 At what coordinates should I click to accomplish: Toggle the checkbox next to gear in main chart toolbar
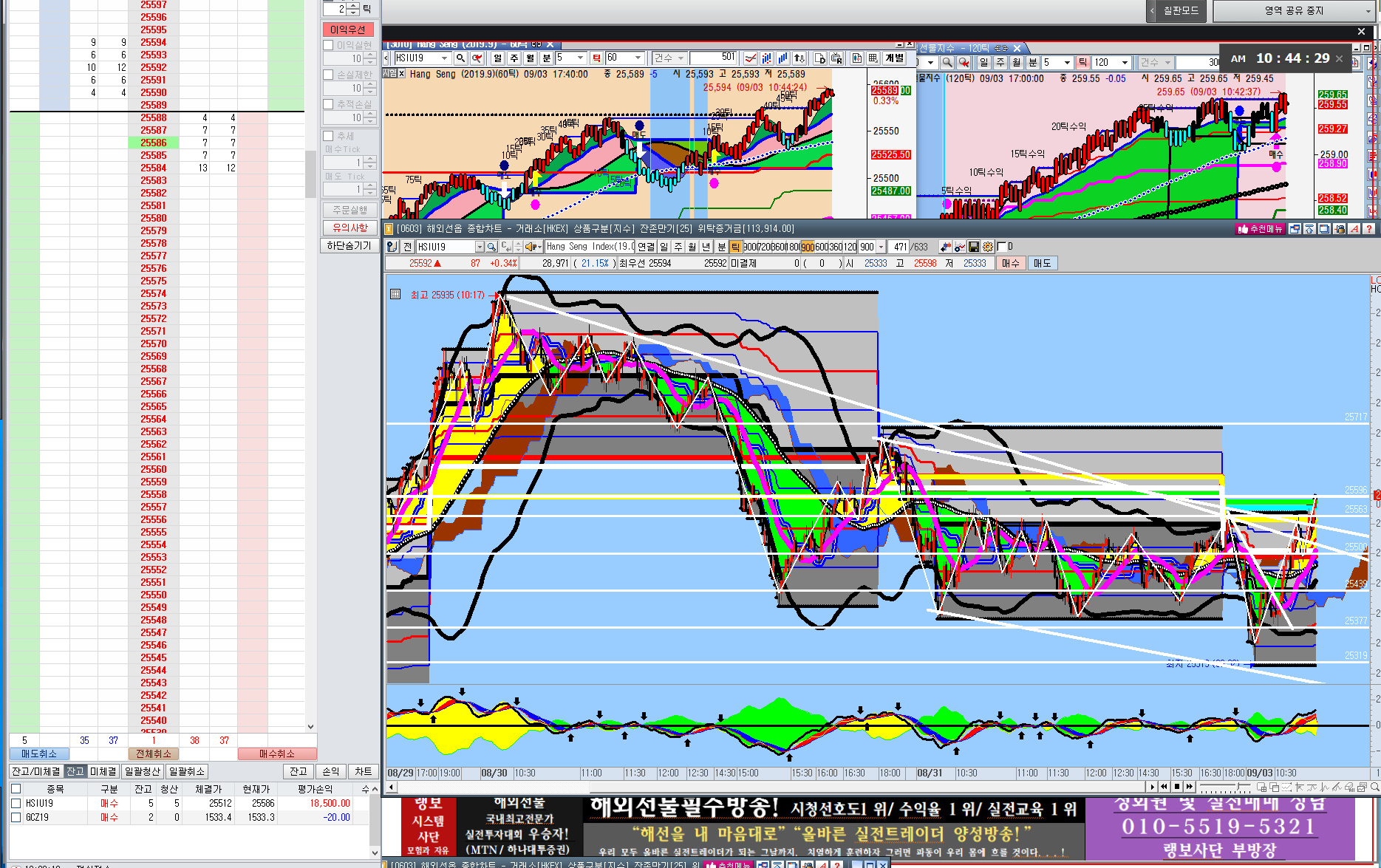1001,247
